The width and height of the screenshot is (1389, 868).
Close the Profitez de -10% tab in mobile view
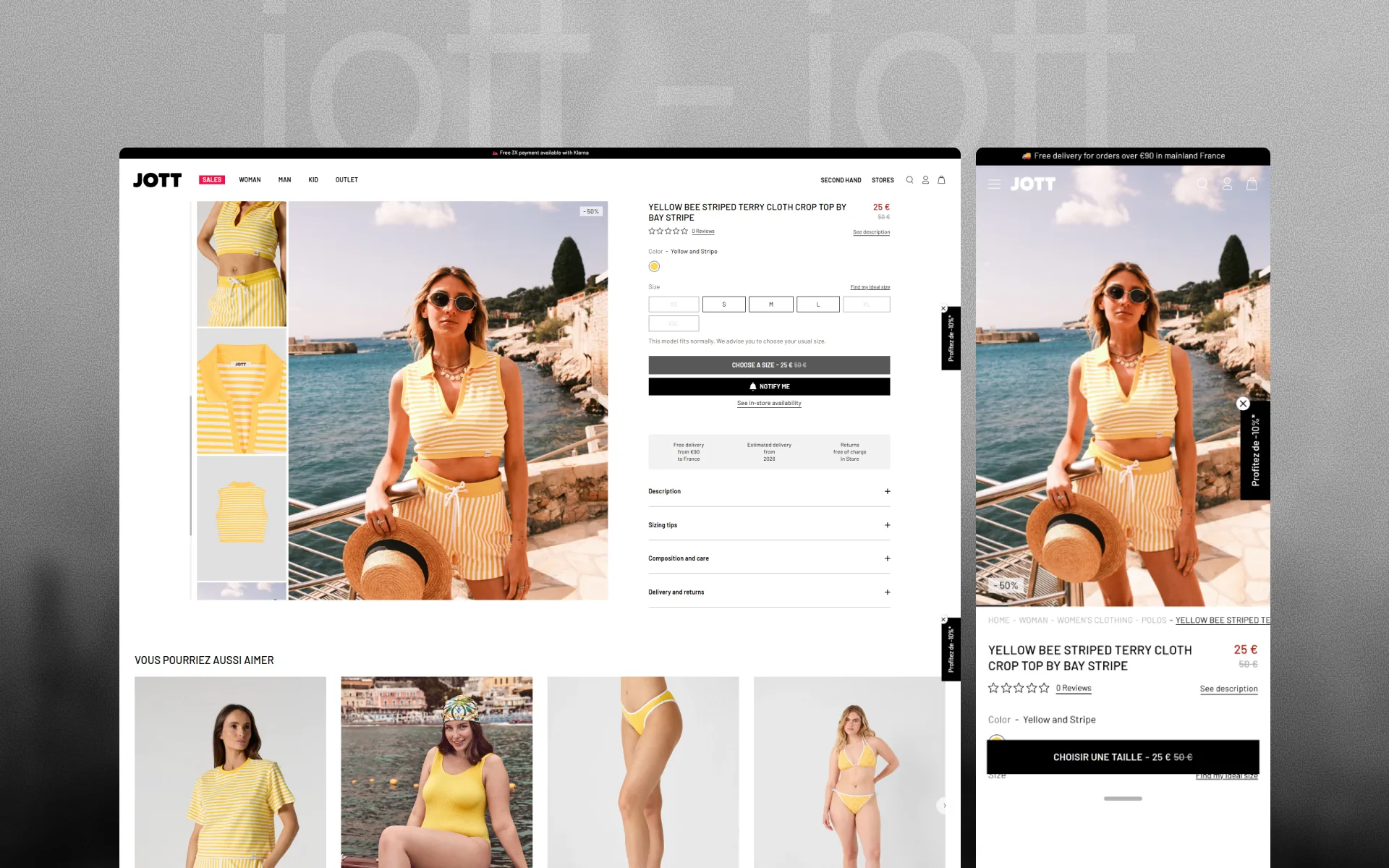tap(1243, 404)
